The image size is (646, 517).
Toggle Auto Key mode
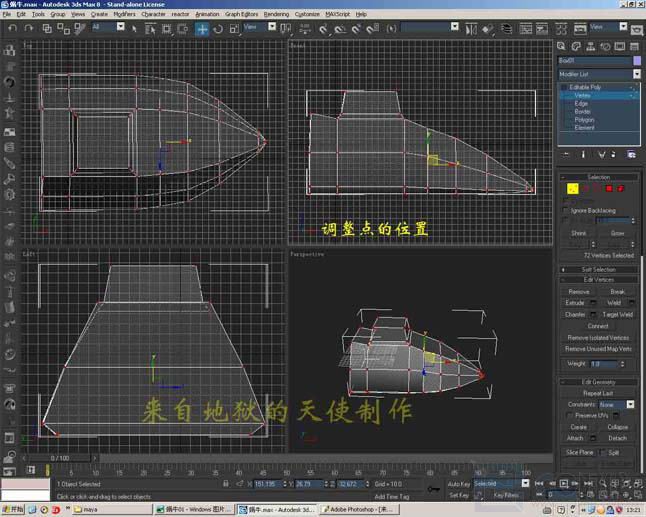point(459,484)
